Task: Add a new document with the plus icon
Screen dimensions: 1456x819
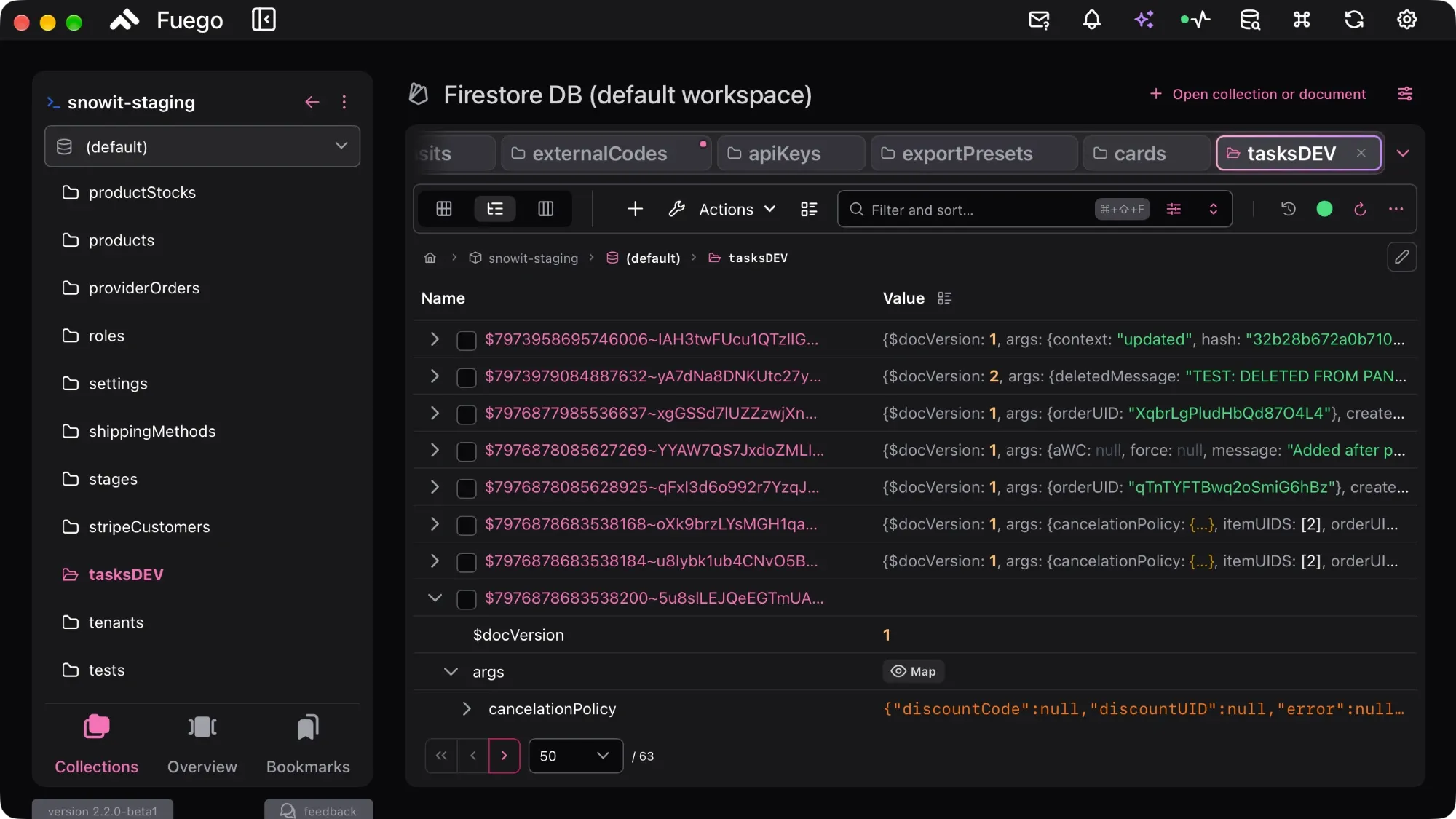Action: click(x=635, y=209)
